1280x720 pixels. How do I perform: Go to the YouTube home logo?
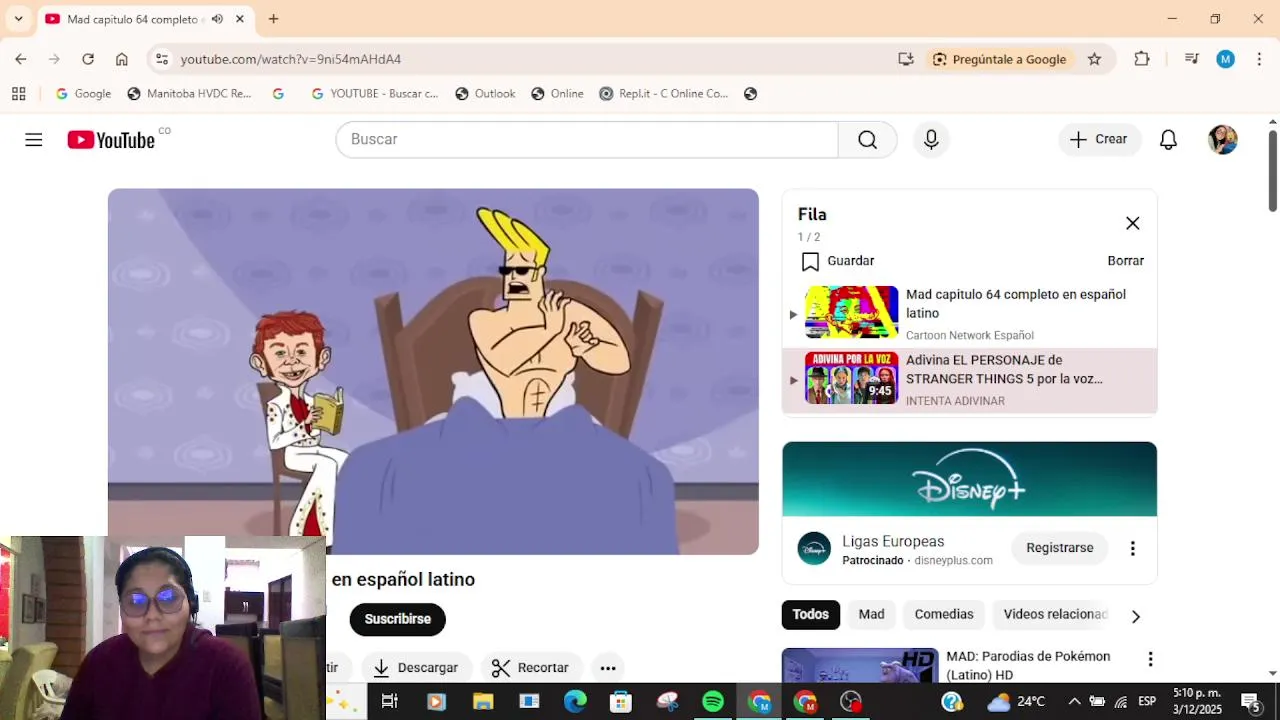tap(111, 140)
